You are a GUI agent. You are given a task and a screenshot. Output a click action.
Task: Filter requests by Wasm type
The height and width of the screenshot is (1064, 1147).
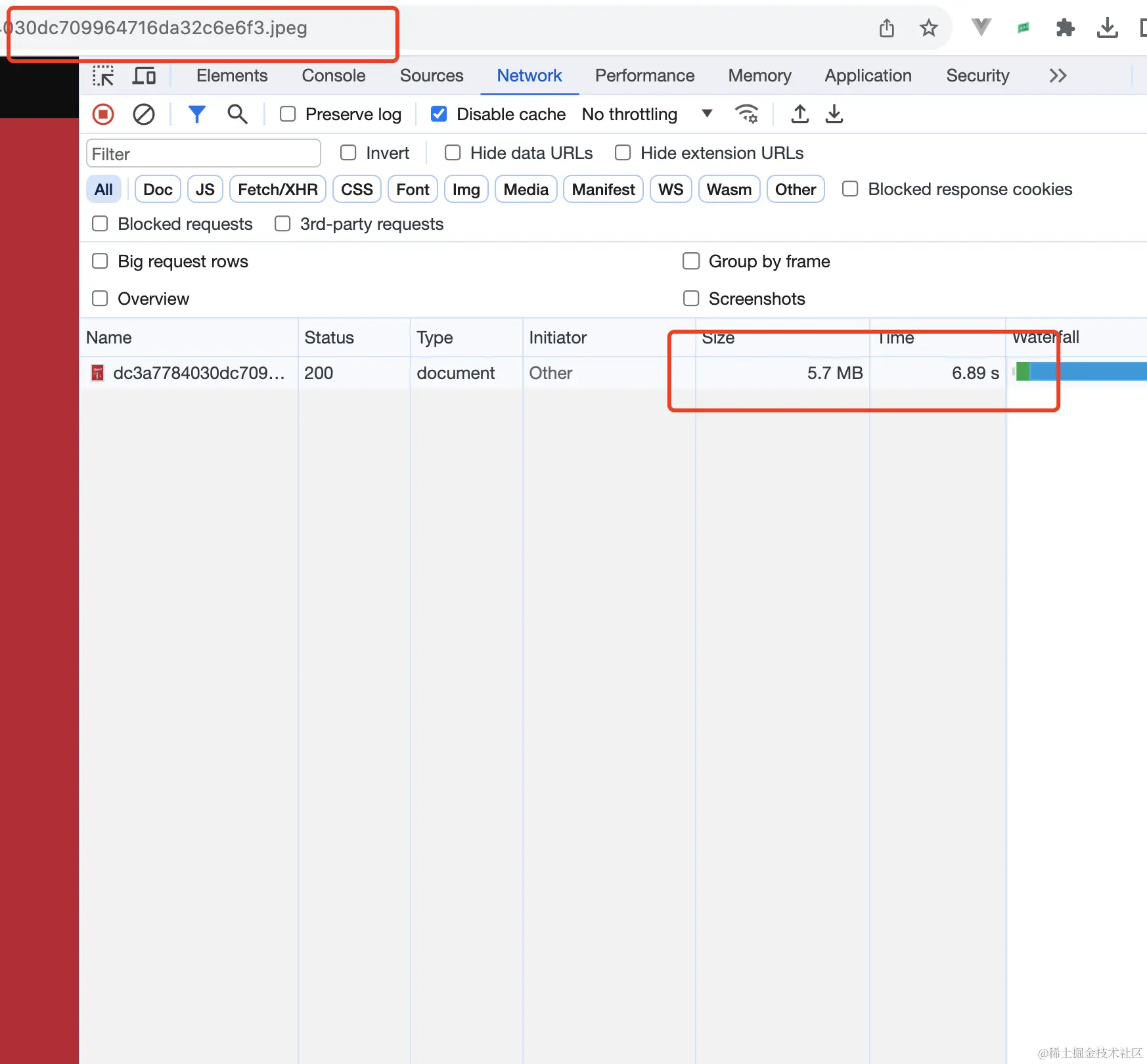point(729,189)
